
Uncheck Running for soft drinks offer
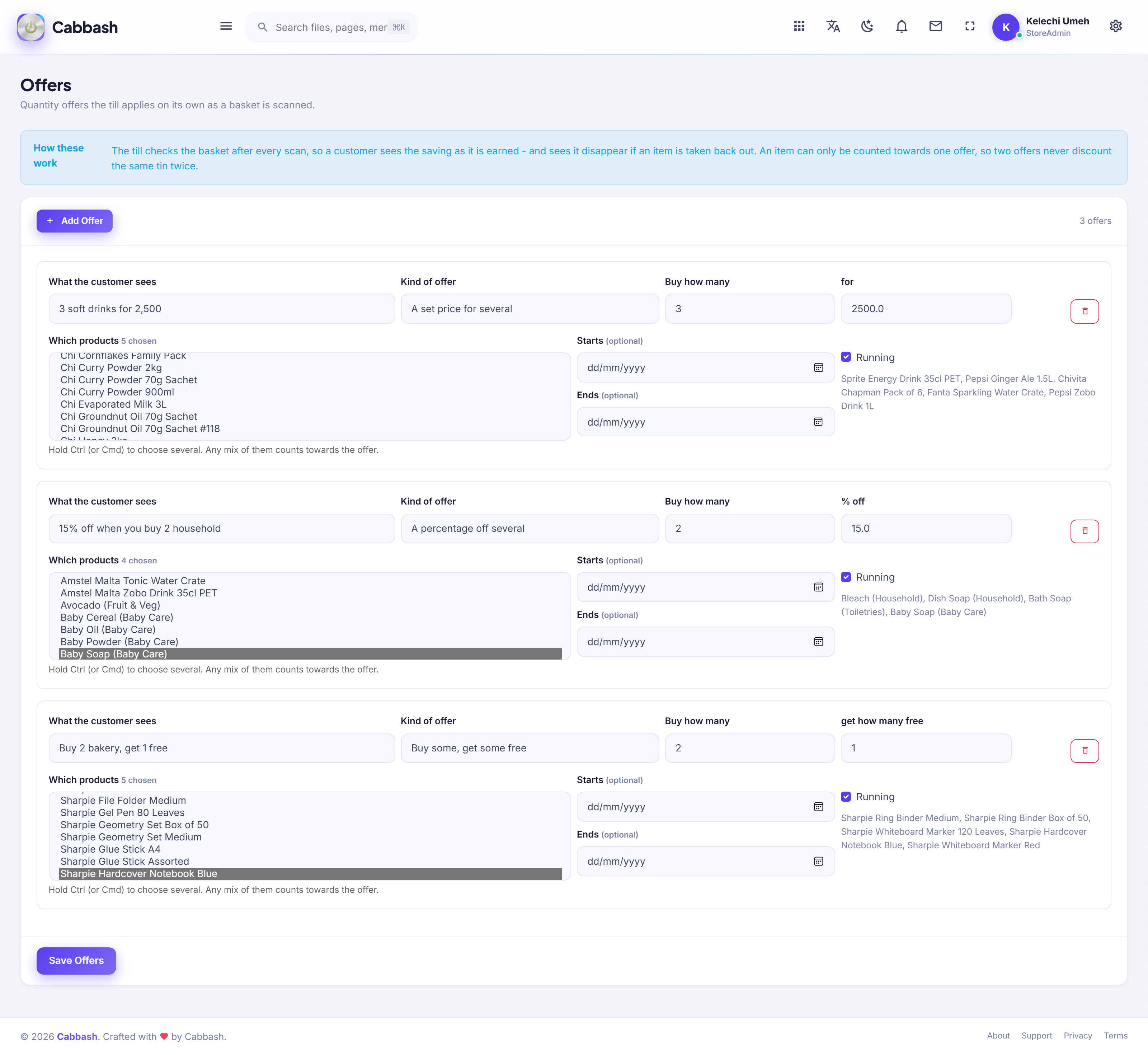(846, 357)
